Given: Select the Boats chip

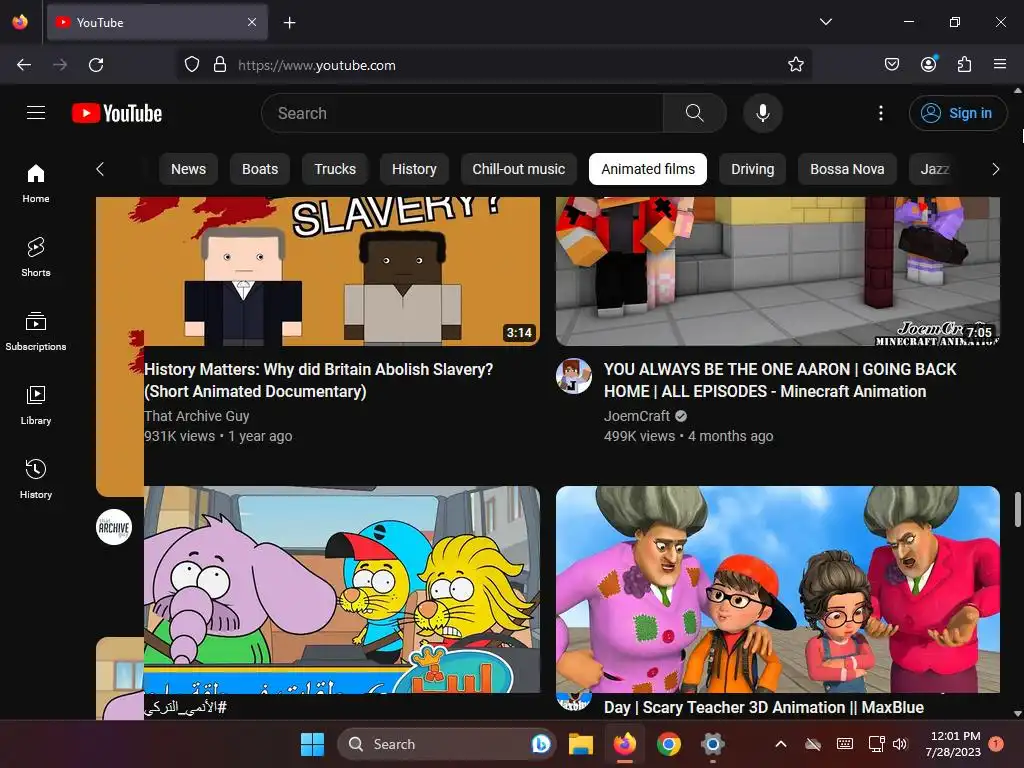Looking at the screenshot, I should click(x=260, y=169).
